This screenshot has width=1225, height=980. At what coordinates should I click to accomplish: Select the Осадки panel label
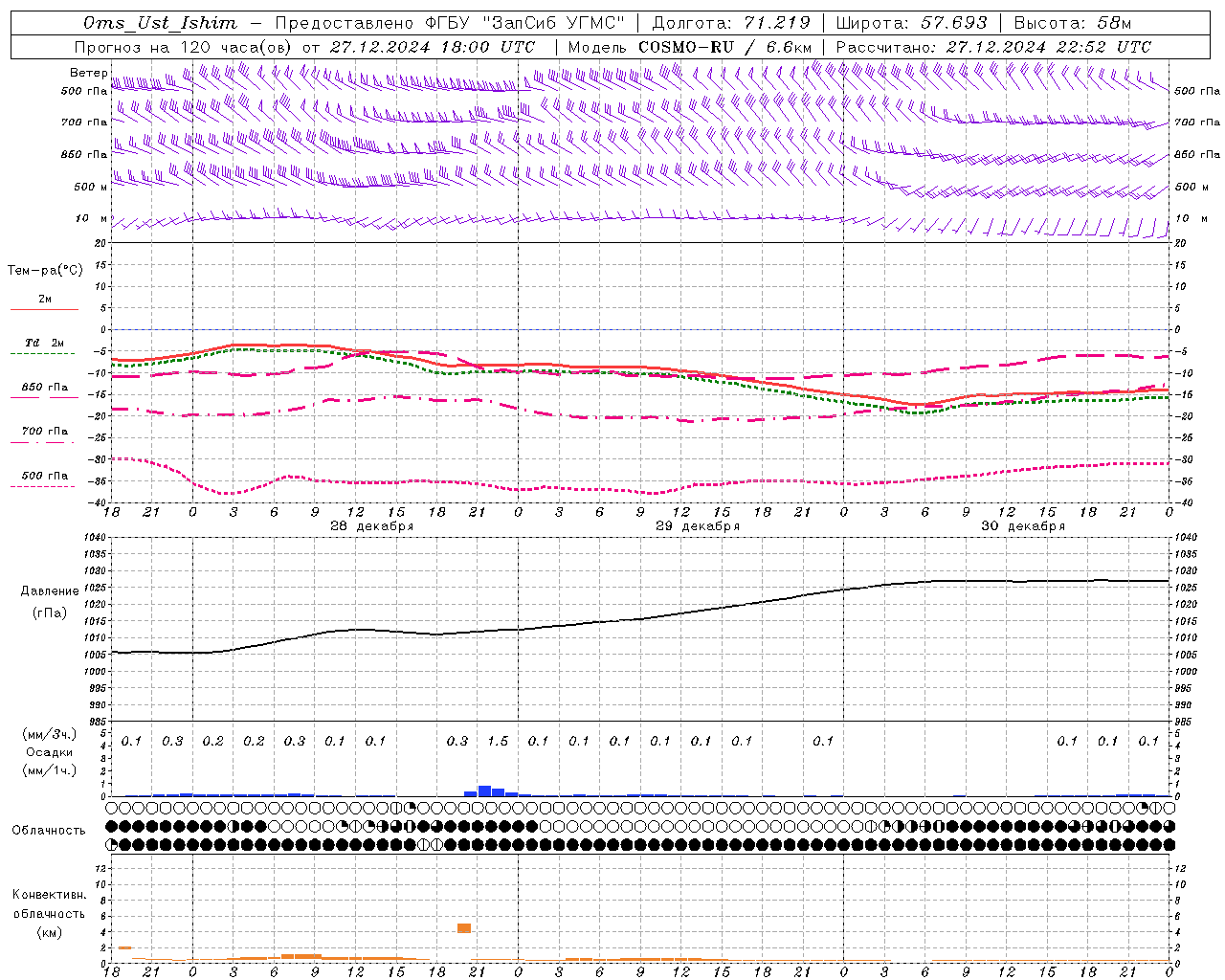click(x=48, y=752)
